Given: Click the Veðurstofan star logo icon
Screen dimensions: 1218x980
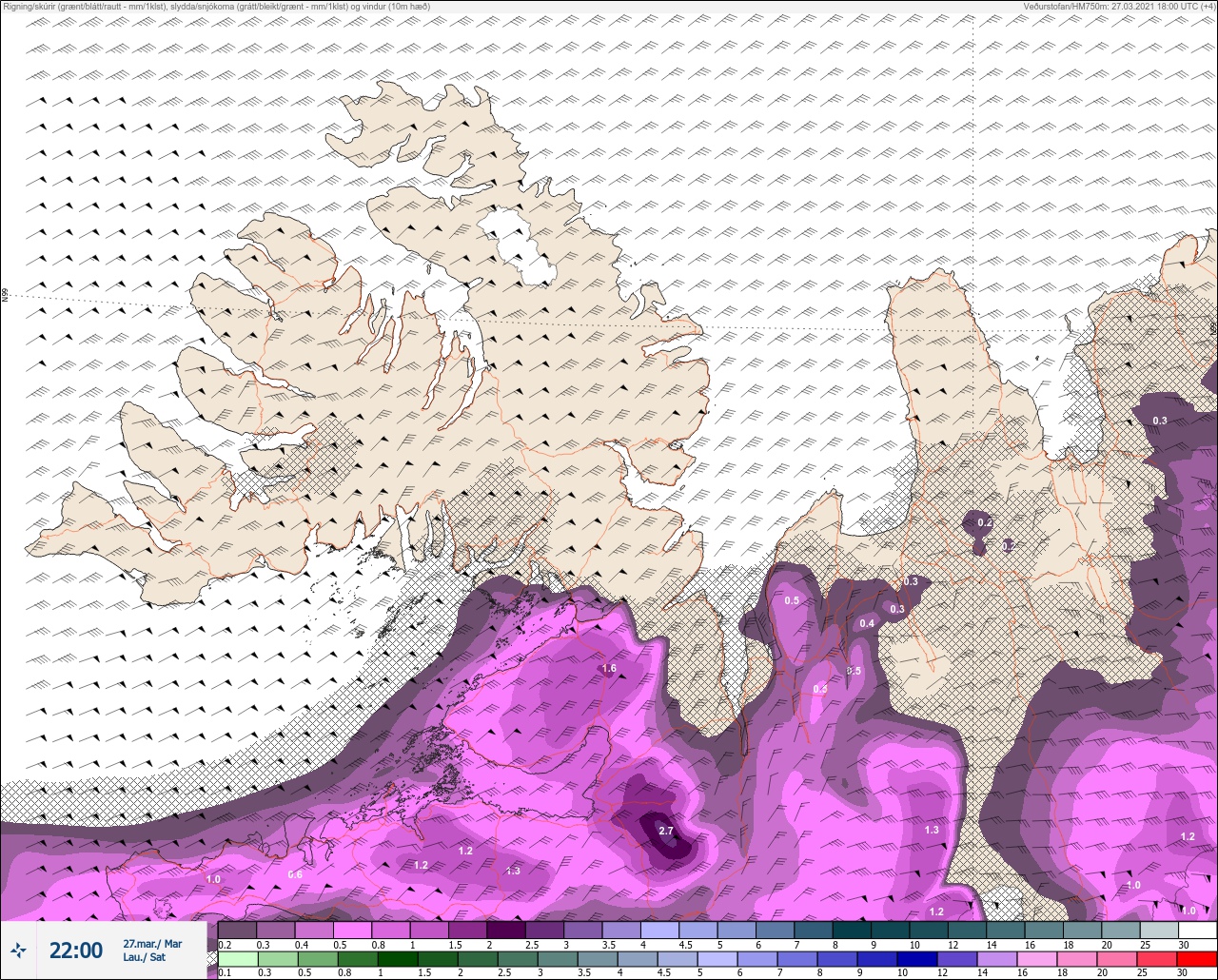Looking at the screenshot, I should (x=18, y=950).
